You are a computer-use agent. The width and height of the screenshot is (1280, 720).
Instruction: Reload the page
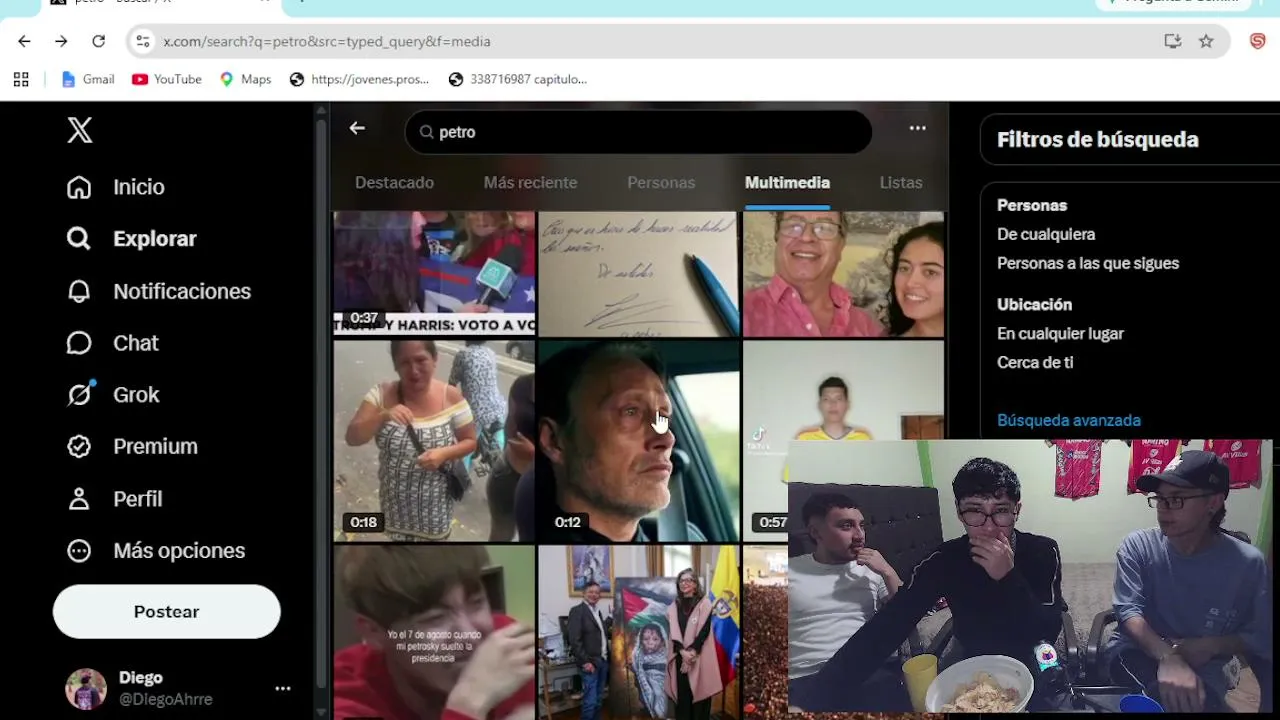[98, 41]
